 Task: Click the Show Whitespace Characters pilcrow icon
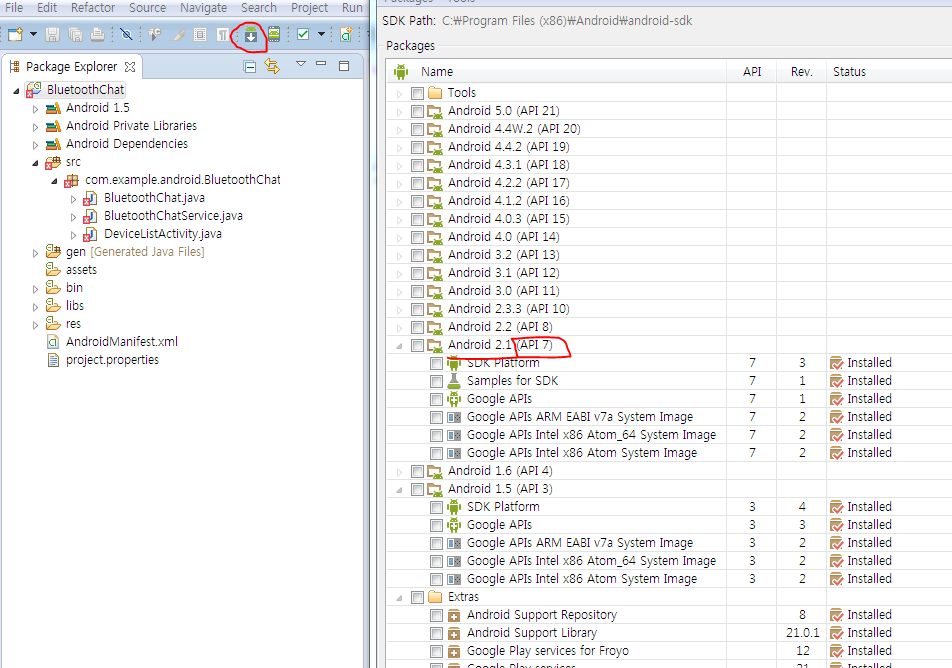pos(222,35)
